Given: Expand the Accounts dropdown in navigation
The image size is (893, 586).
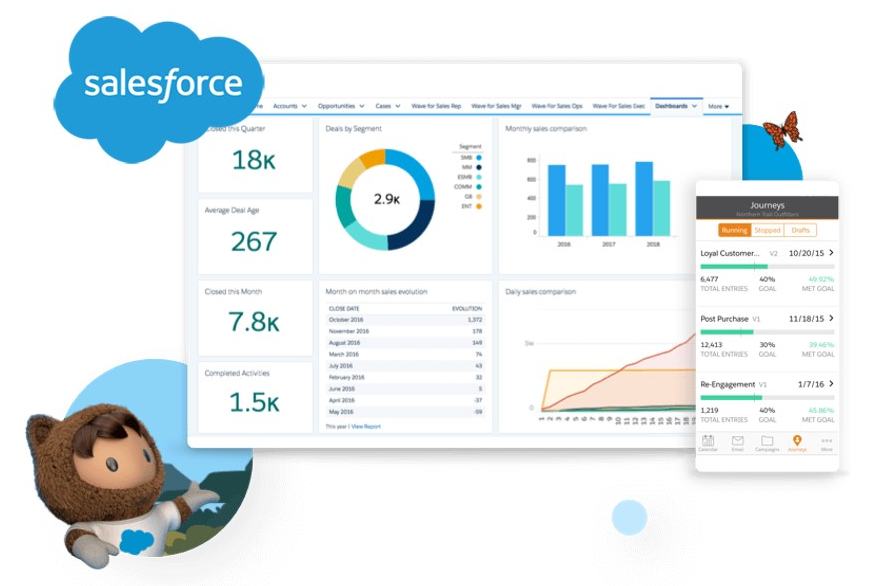Looking at the screenshot, I should pos(288,106).
